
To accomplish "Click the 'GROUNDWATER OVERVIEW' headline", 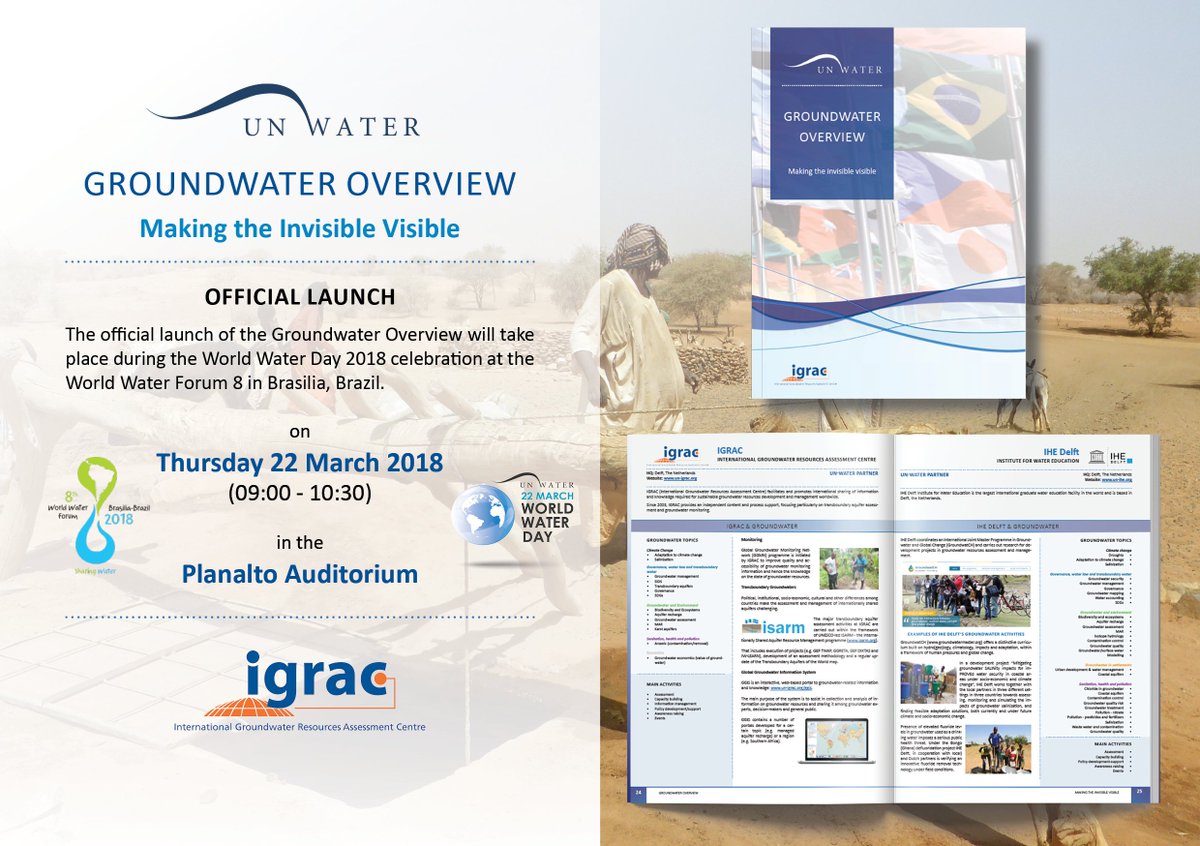I will click(x=300, y=183).
